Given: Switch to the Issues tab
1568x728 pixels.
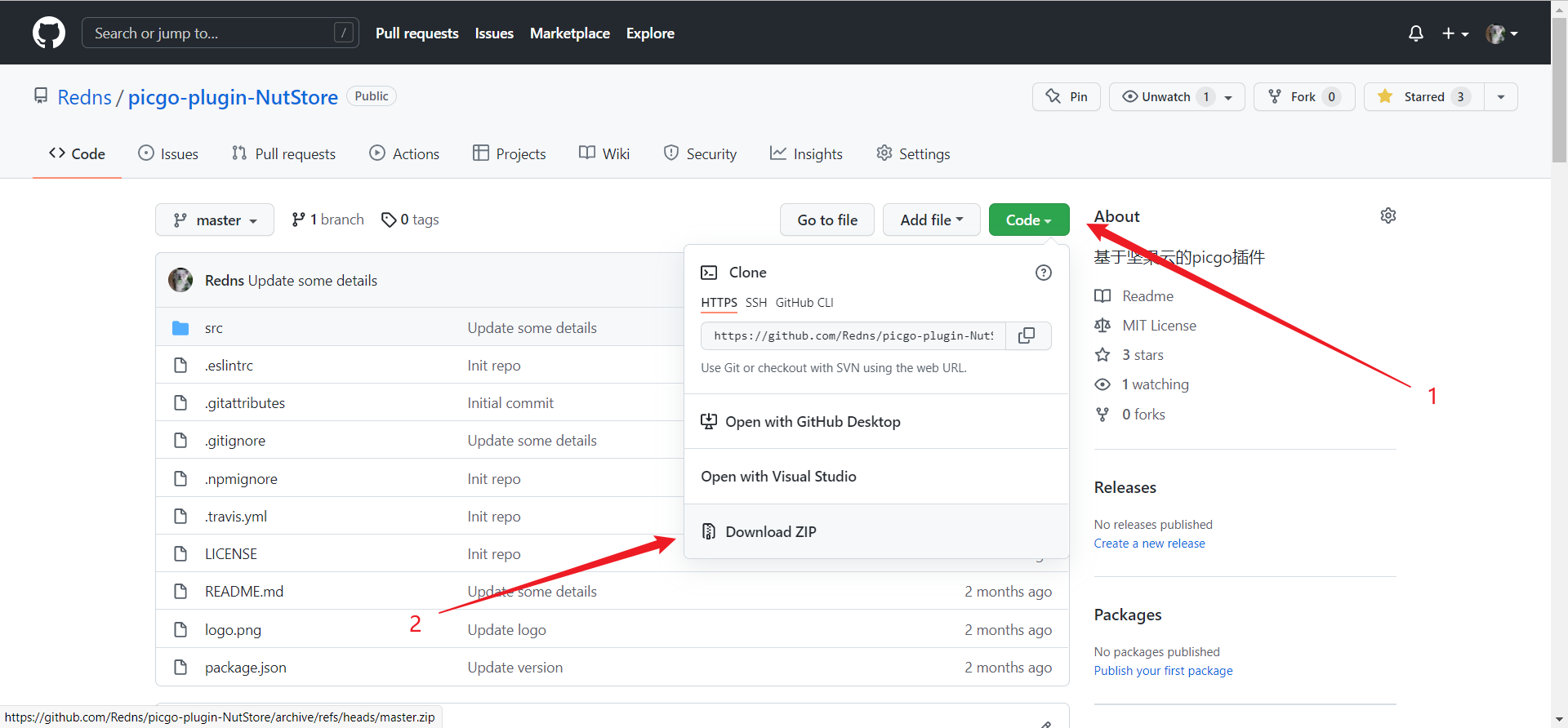Looking at the screenshot, I should (168, 153).
